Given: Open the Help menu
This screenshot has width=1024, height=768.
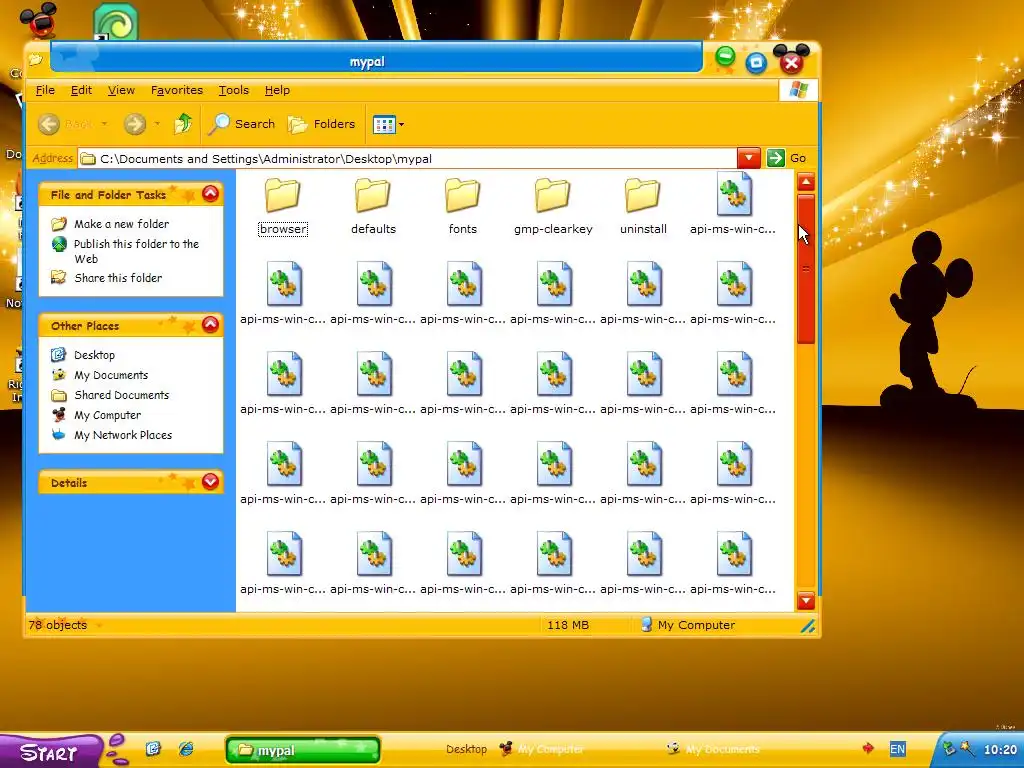Looking at the screenshot, I should pos(277,90).
